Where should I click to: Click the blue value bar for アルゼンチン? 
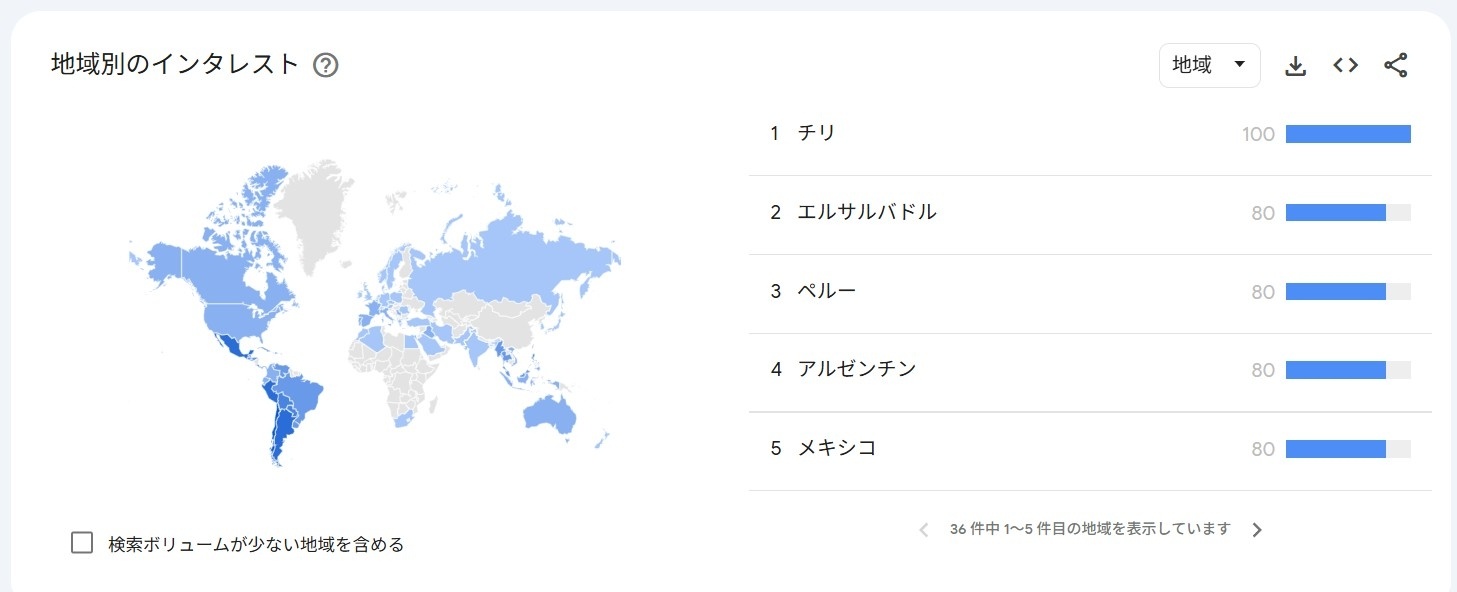(1337, 369)
